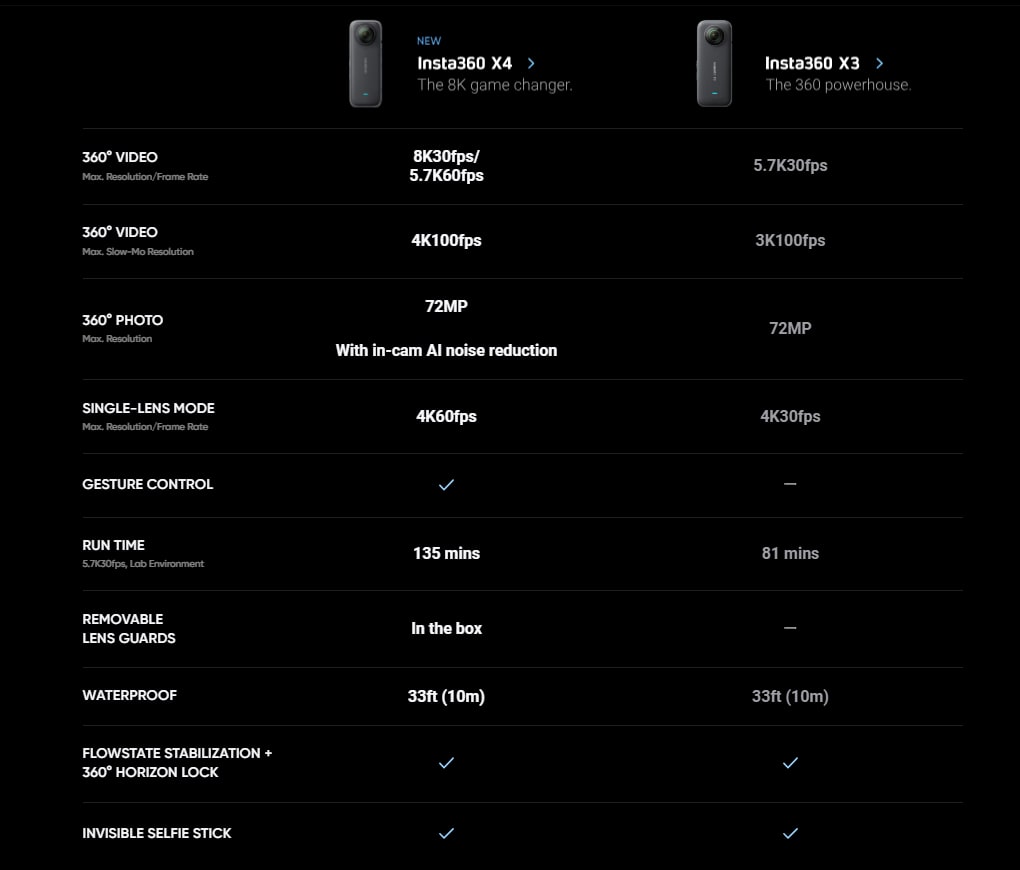Click the 'INVISIBLE SELFIE STICK' row label
Image resolution: width=1020 pixels, height=870 pixels.
[157, 833]
